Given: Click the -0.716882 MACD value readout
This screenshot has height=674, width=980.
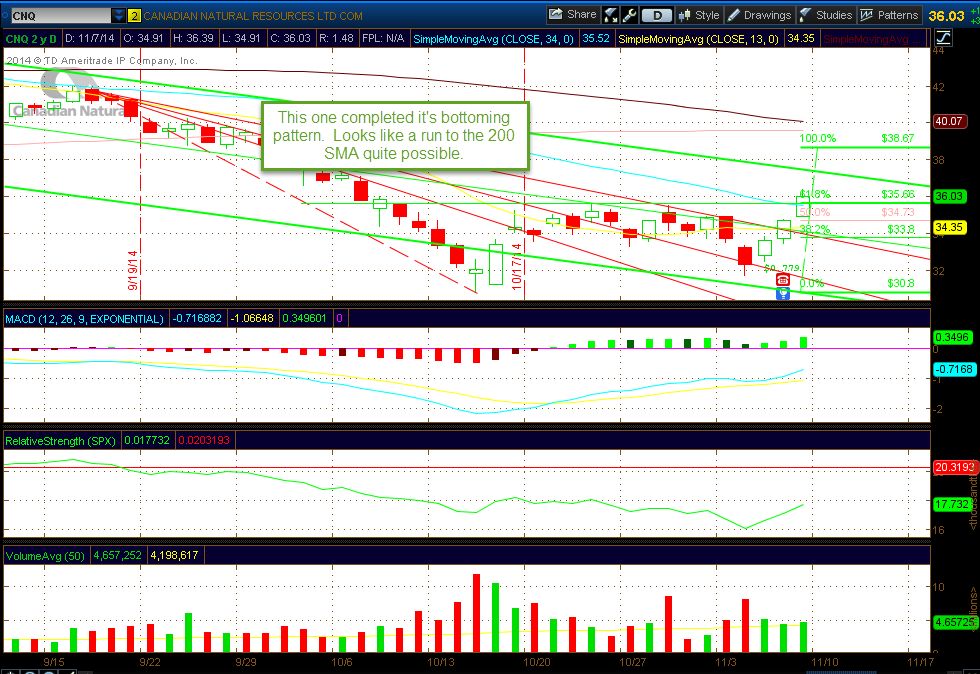Looking at the screenshot, I should (x=197, y=318).
